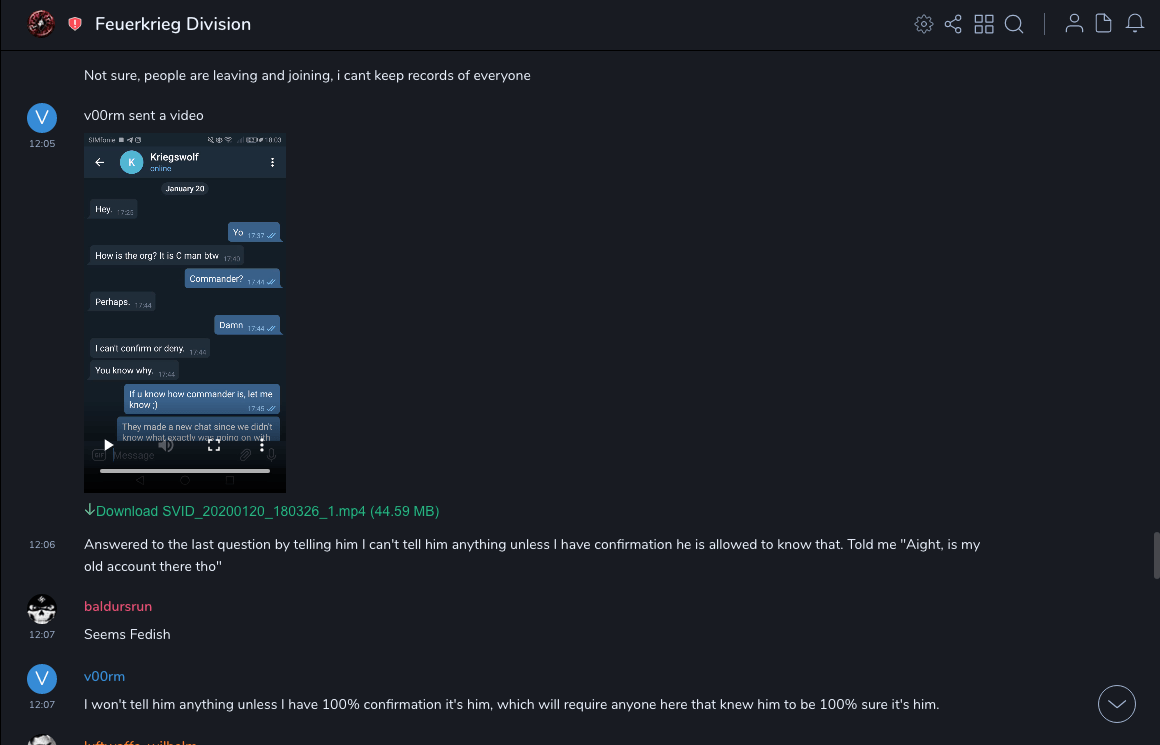Click the blue v00rm username at 12:07
This screenshot has height=745, width=1160.
[104, 677]
